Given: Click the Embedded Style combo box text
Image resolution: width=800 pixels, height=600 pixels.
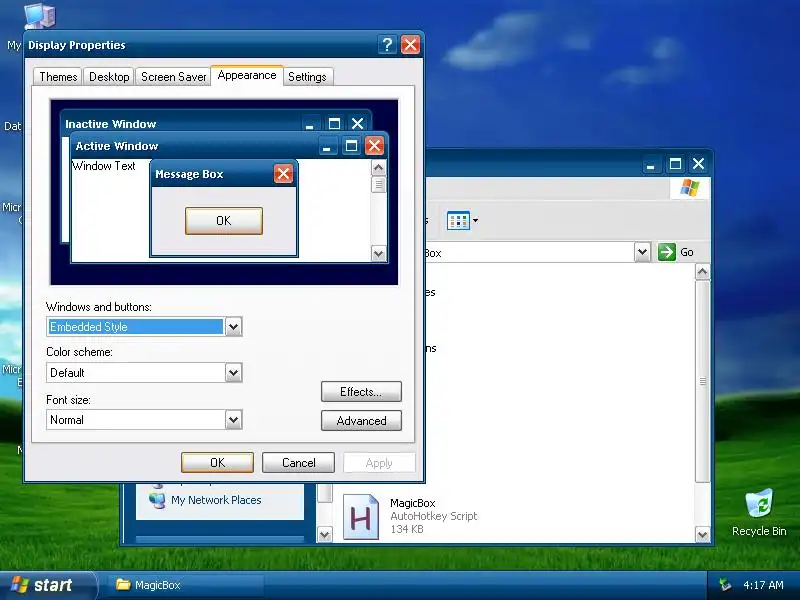Looking at the screenshot, I should point(135,327).
